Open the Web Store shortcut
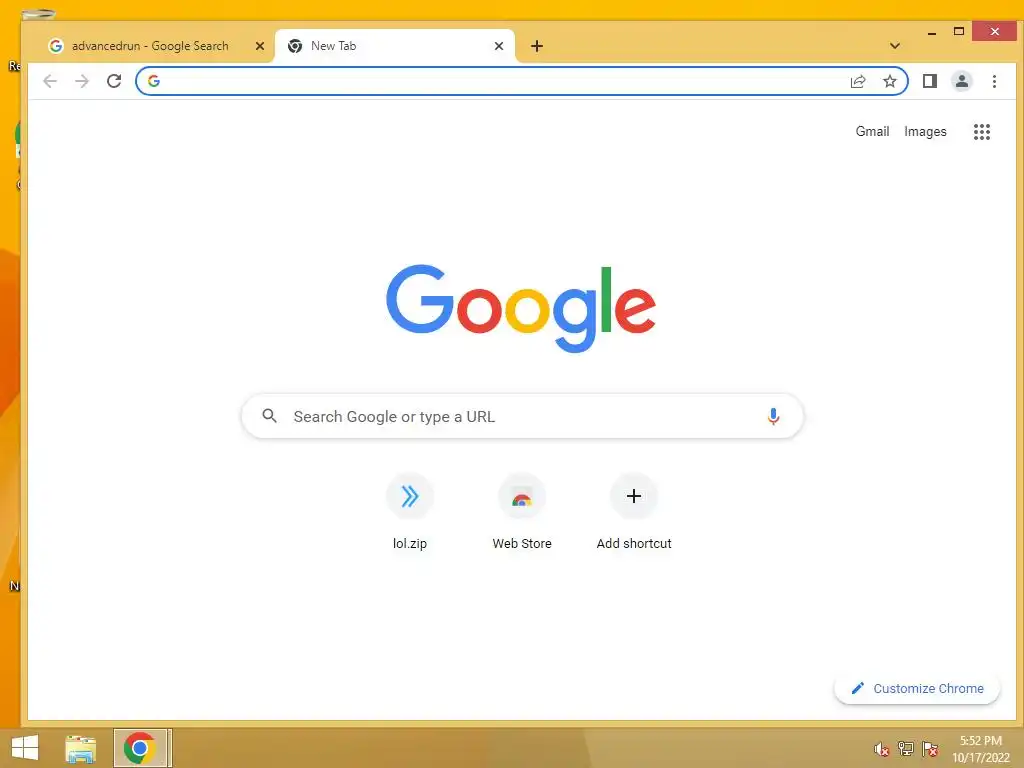Image resolution: width=1024 pixels, height=768 pixels. click(522, 513)
